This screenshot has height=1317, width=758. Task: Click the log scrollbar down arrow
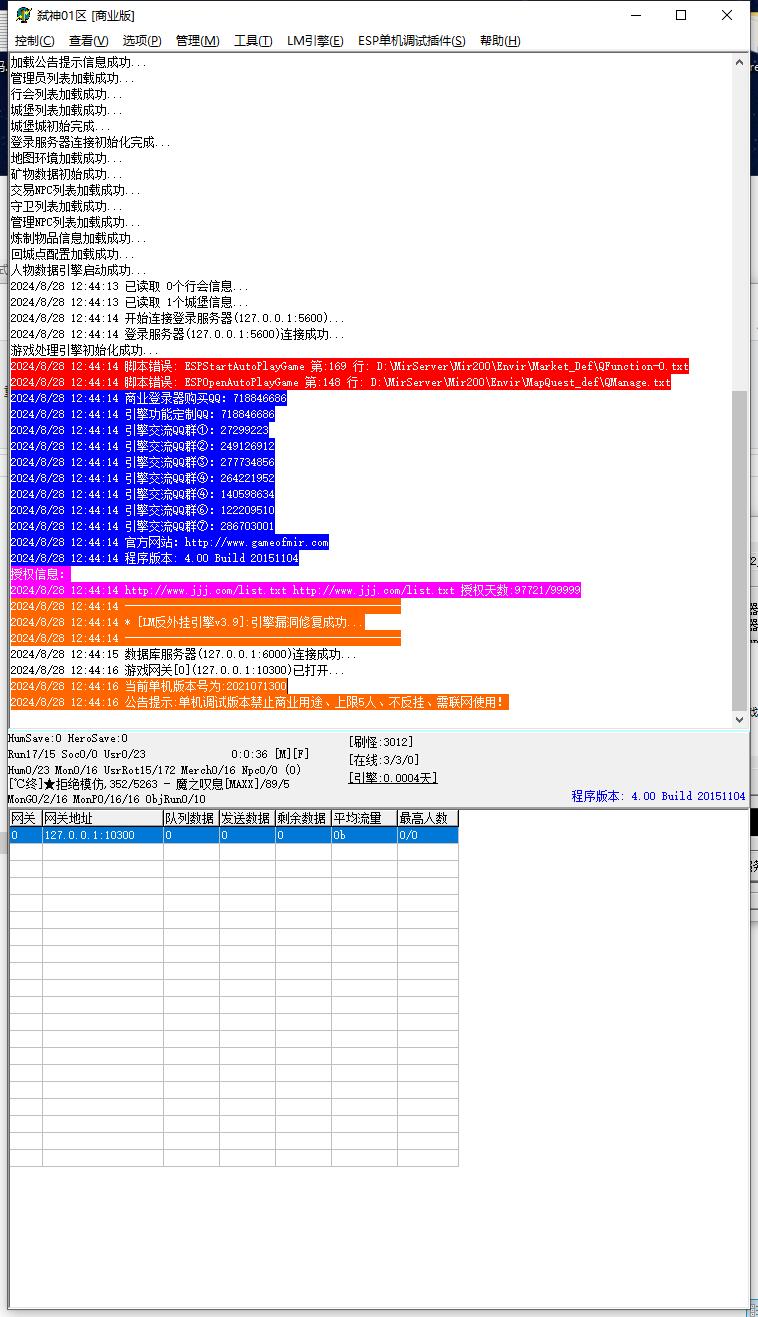click(740, 719)
